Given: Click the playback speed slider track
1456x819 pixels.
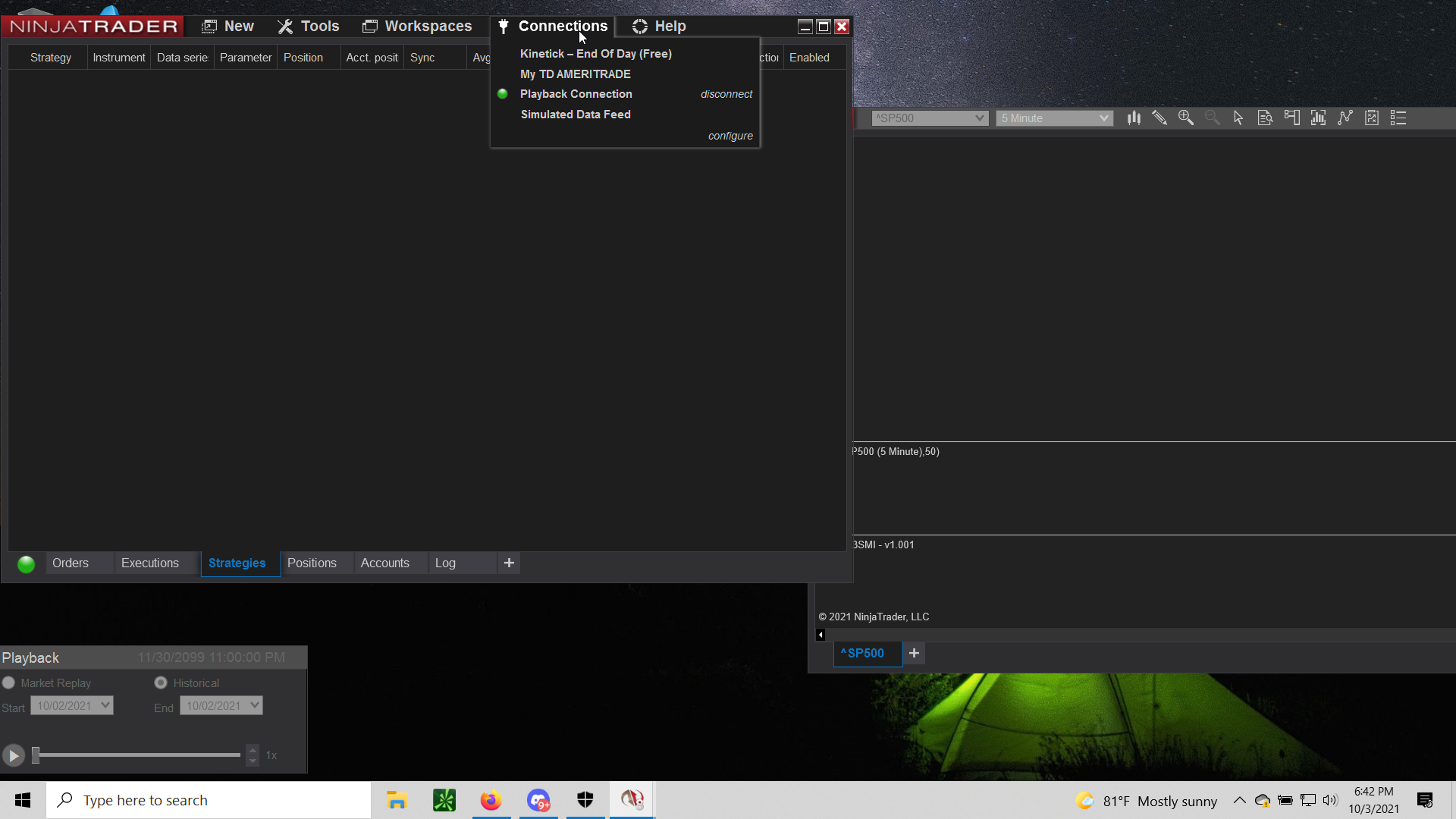Looking at the screenshot, I should 136,755.
